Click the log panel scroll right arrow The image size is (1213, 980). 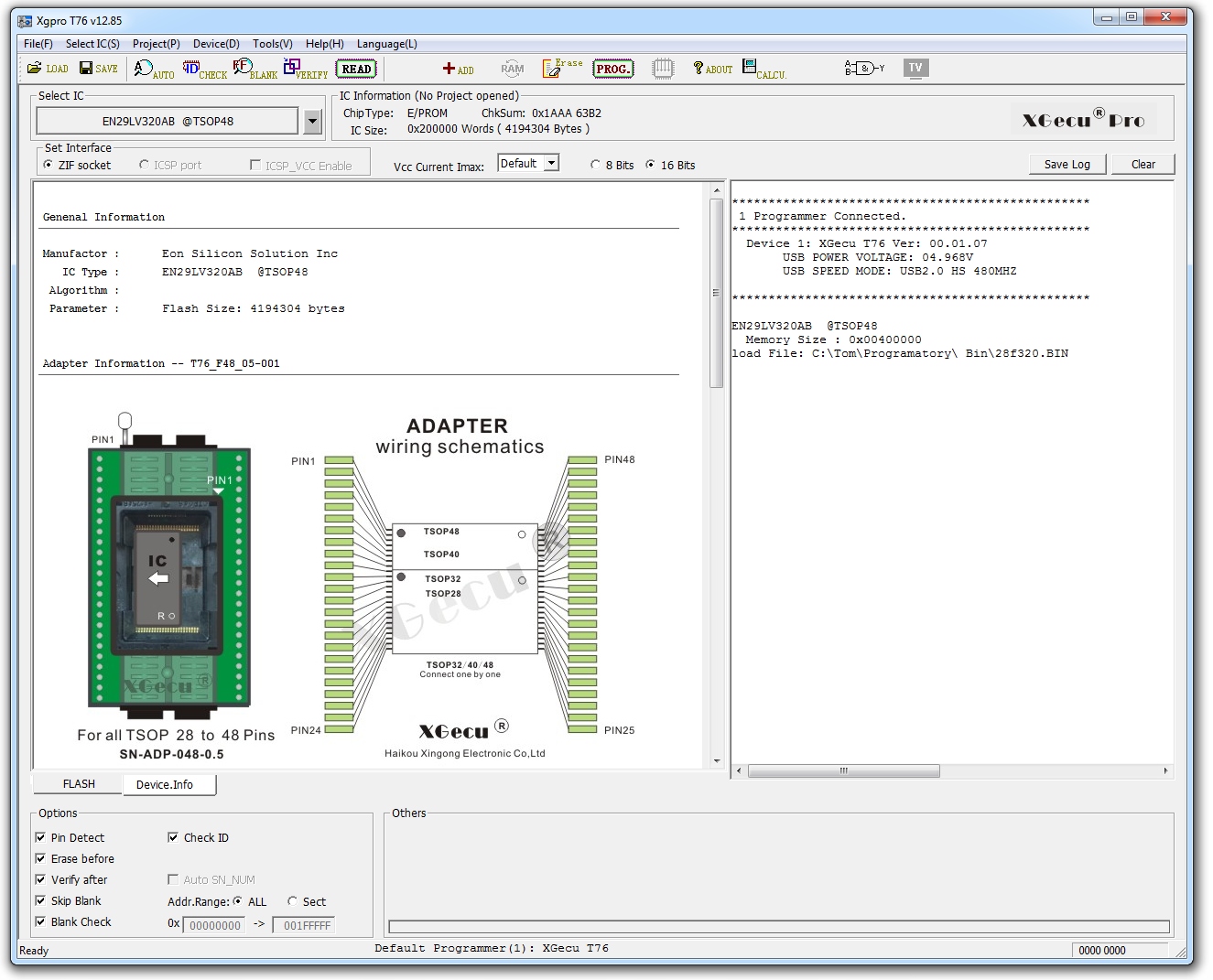tap(1165, 771)
